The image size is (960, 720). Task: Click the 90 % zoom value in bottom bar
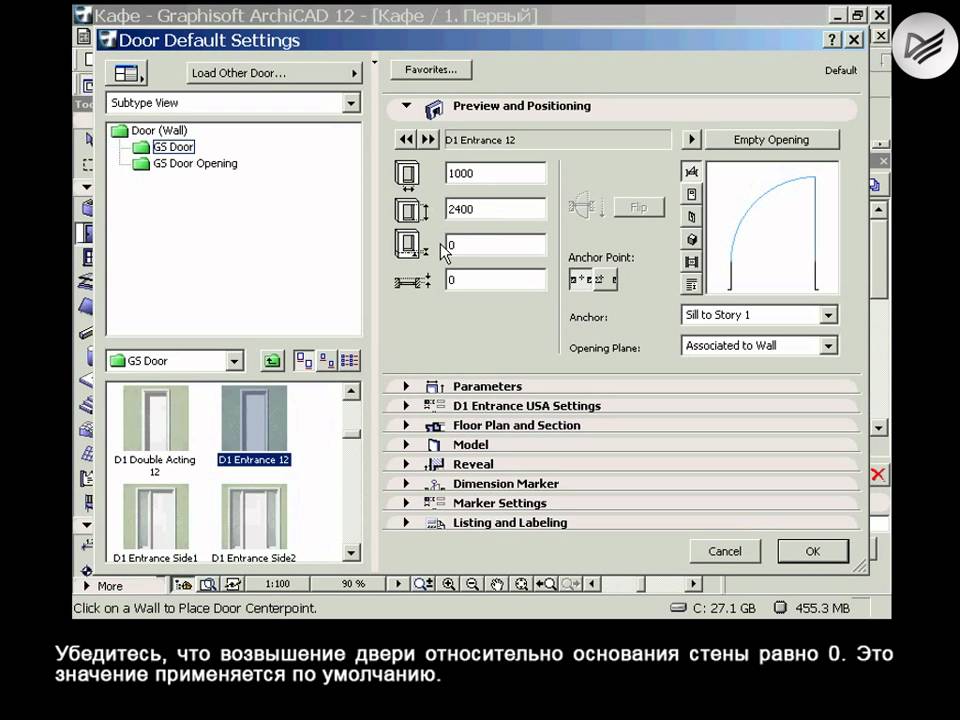[x=353, y=584]
